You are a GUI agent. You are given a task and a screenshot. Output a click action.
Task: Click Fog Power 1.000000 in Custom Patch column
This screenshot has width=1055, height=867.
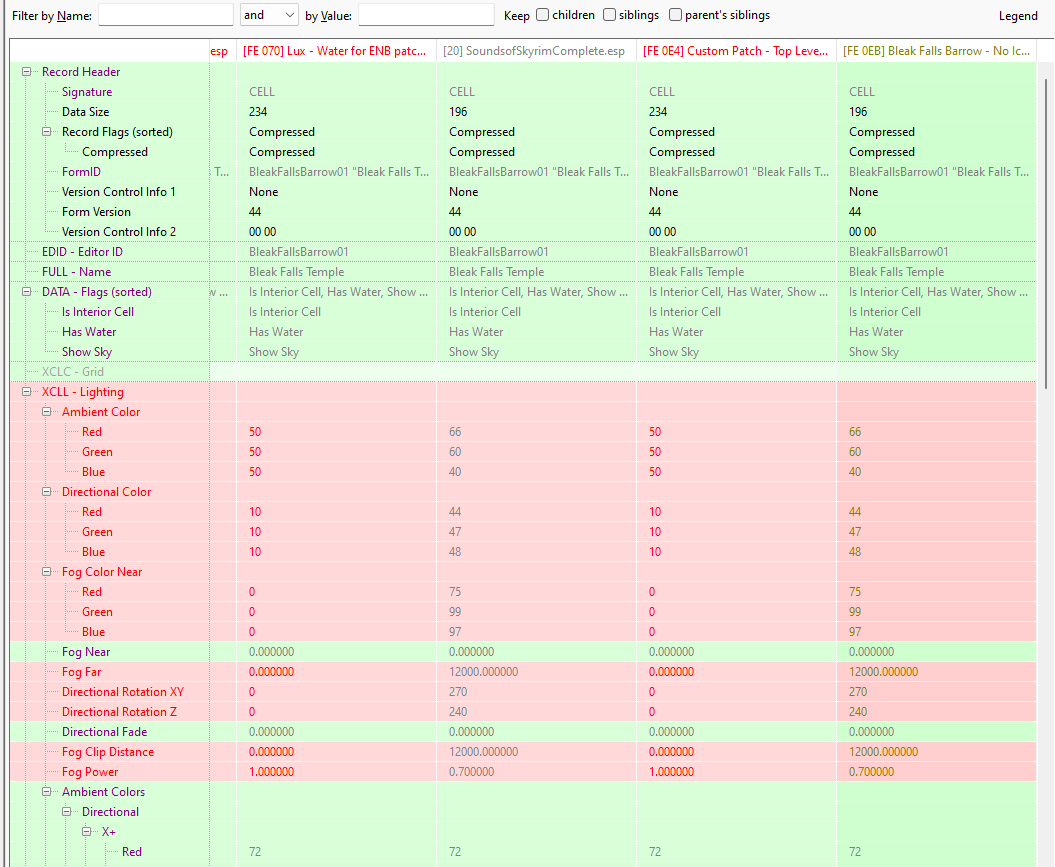tap(671, 772)
